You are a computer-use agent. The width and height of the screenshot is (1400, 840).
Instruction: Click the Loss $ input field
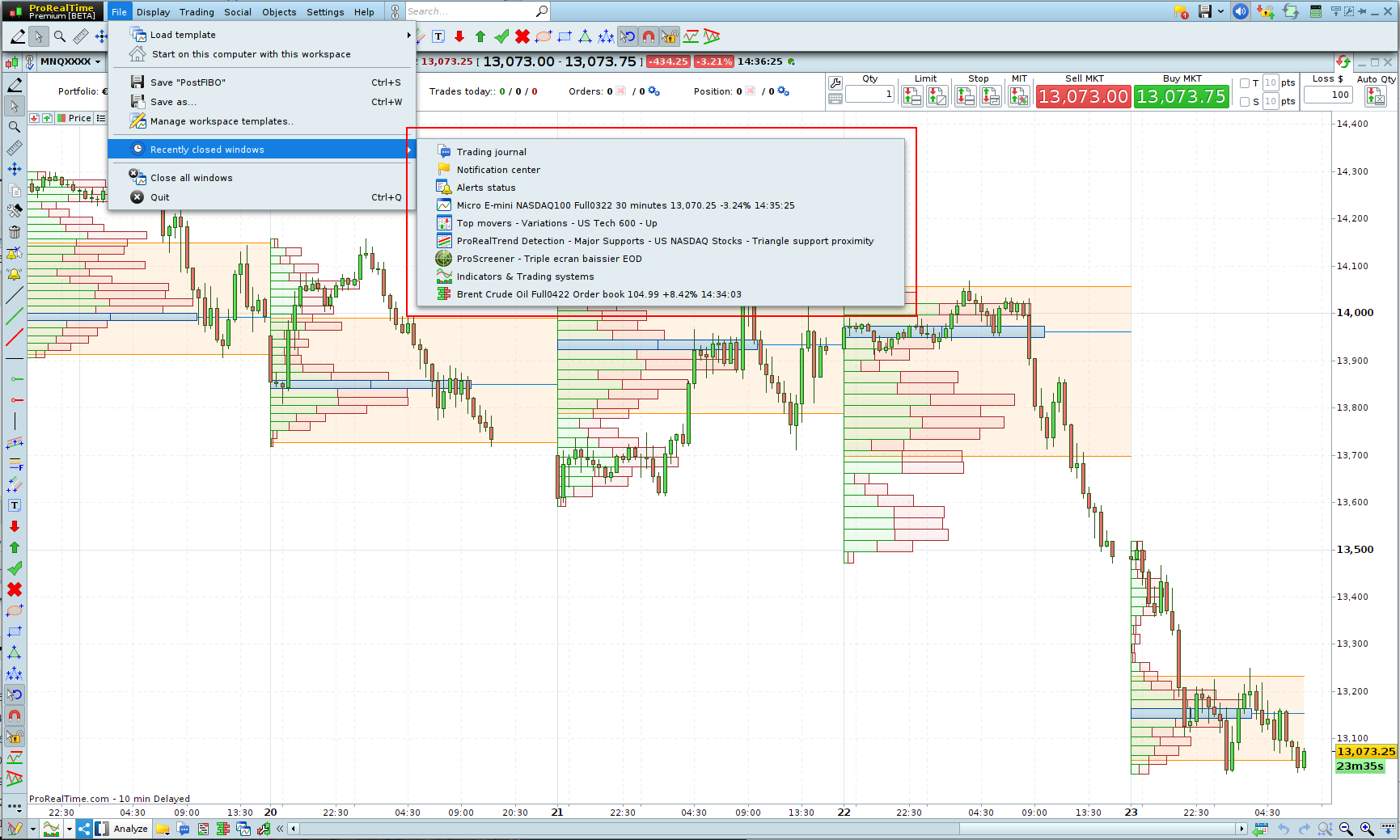pos(1328,95)
